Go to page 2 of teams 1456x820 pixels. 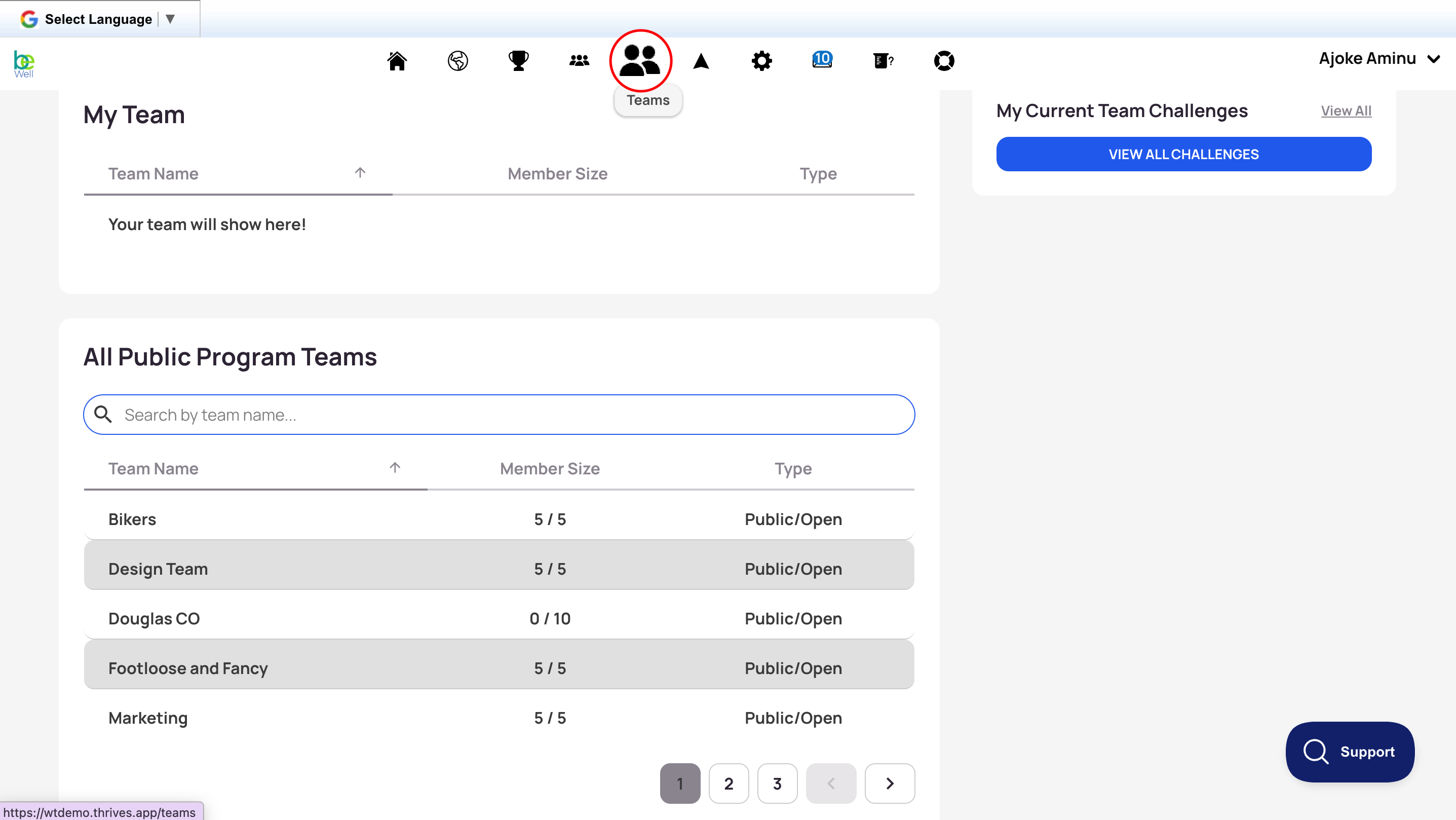(729, 783)
